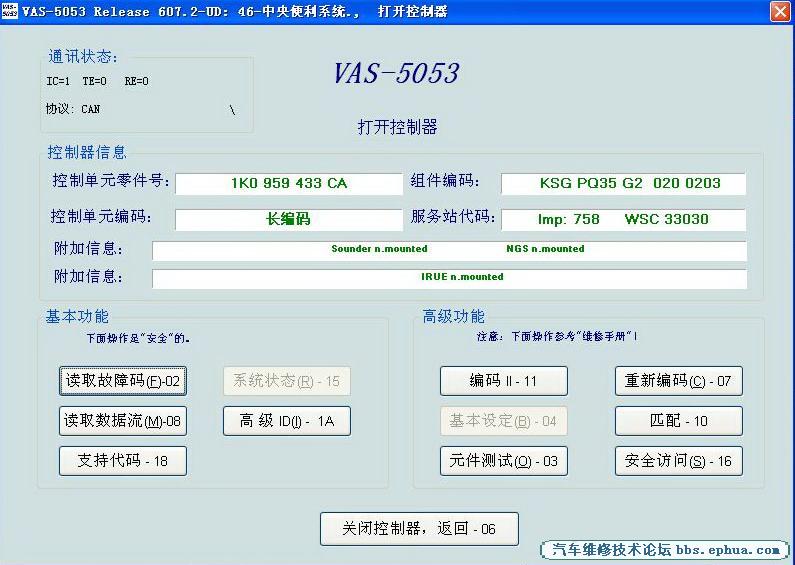This screenshot has width=795, height=565.
Task: Click the 'IC=1' status value
Action: [58, 81]
